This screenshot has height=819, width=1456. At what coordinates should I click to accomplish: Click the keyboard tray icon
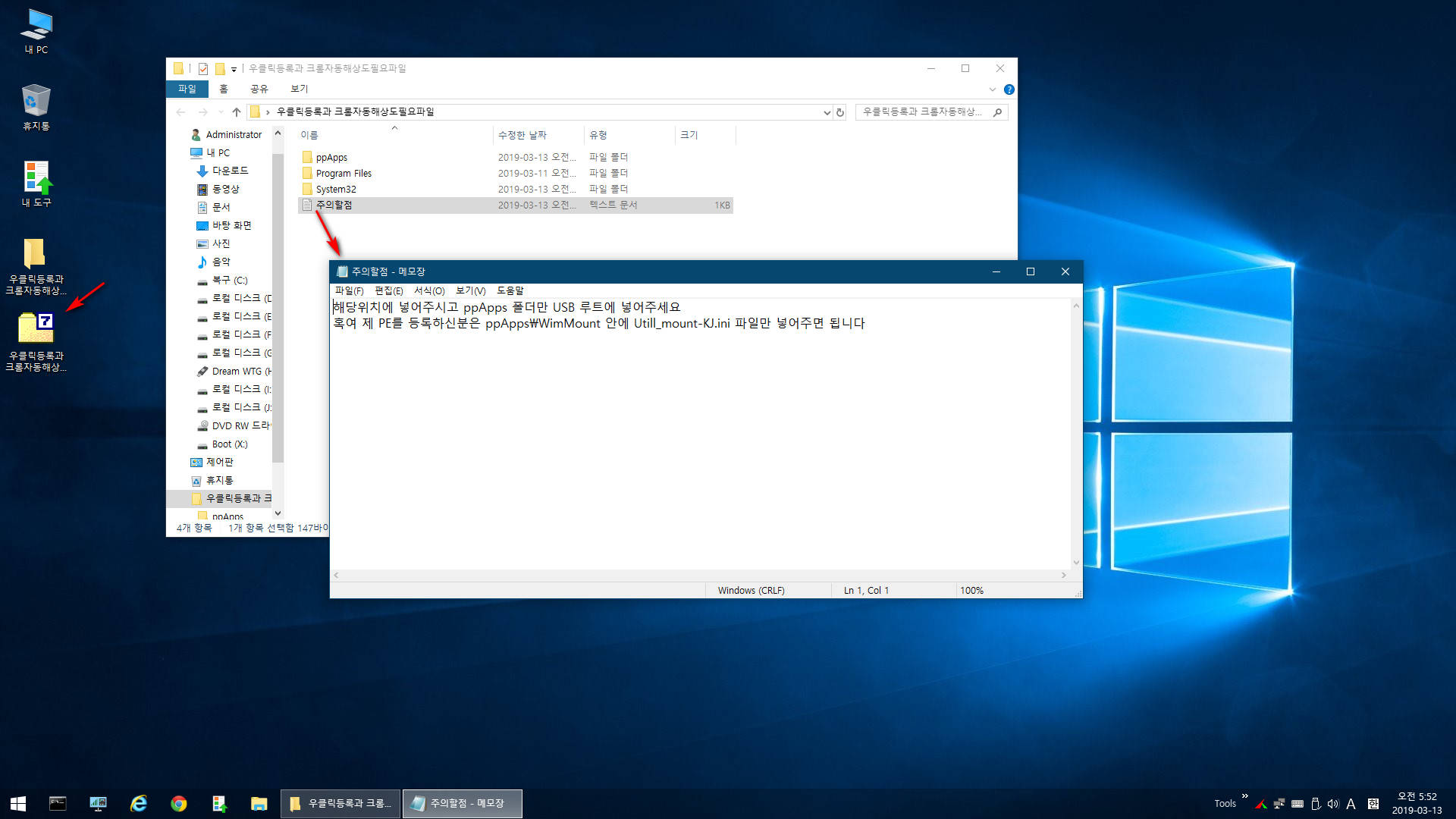click(x=1298, y=804)
